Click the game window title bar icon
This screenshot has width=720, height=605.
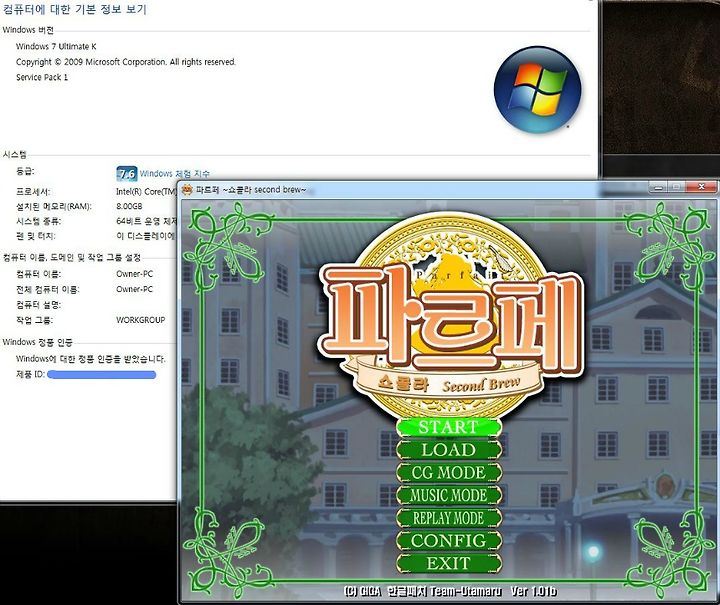pos(187,190)
